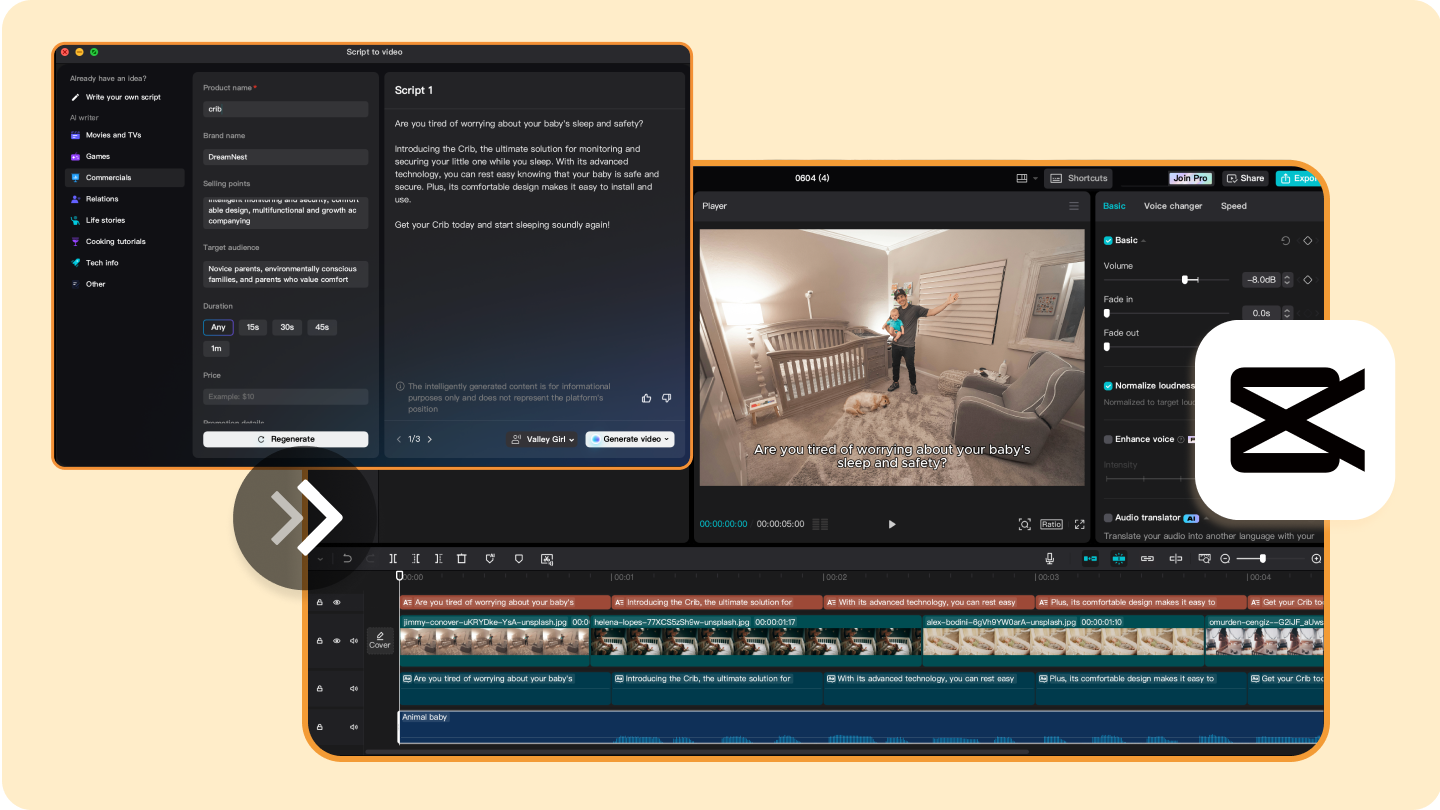Toggle visibility of the video track eye icon

pos(337,640)
